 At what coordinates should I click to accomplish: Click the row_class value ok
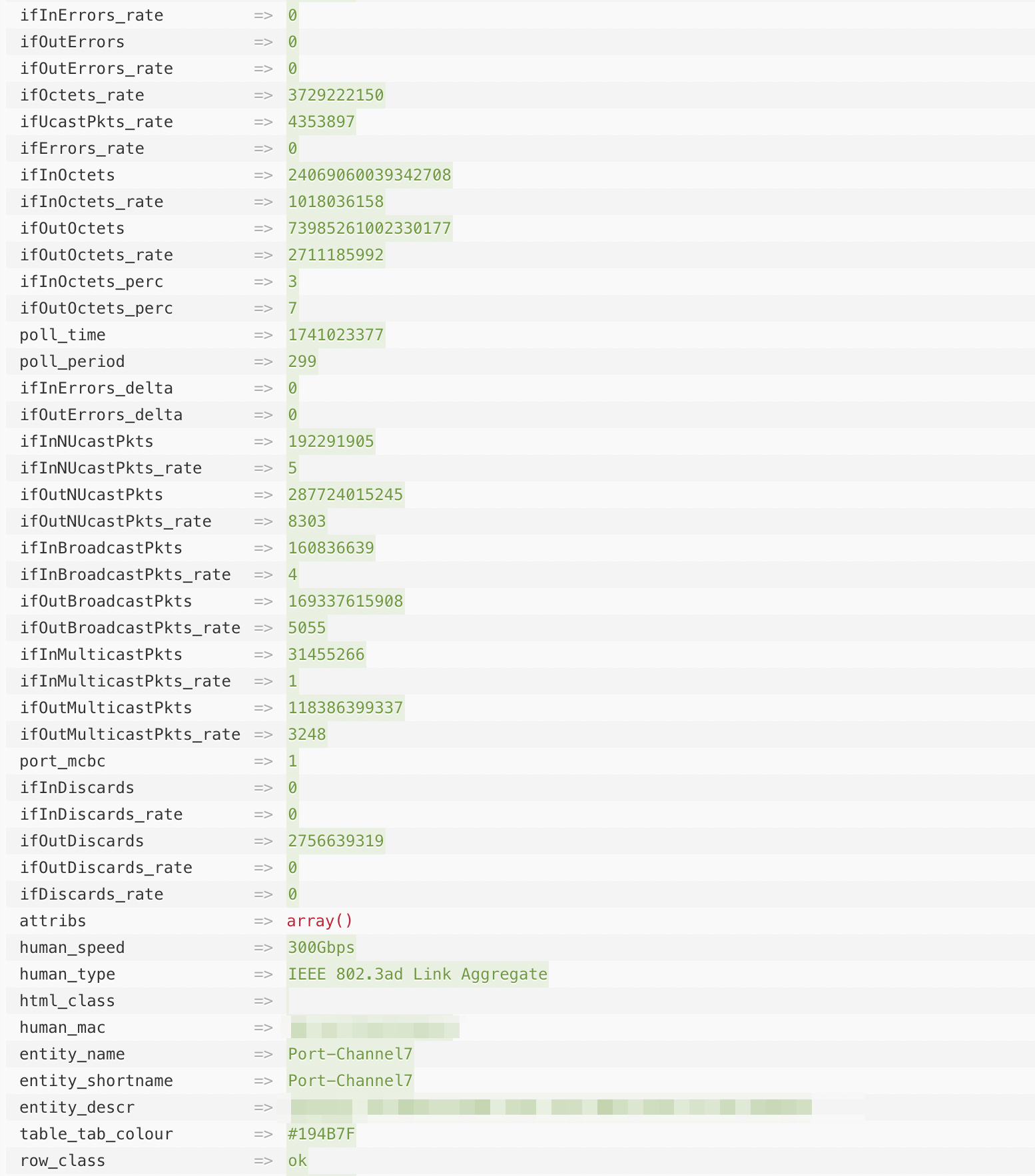tap(297, 1161)
